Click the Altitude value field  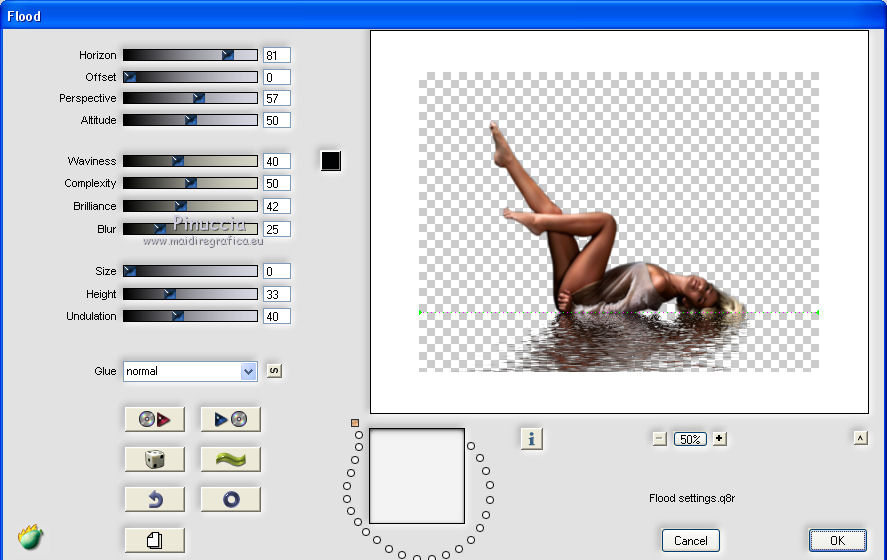(277, 120)
